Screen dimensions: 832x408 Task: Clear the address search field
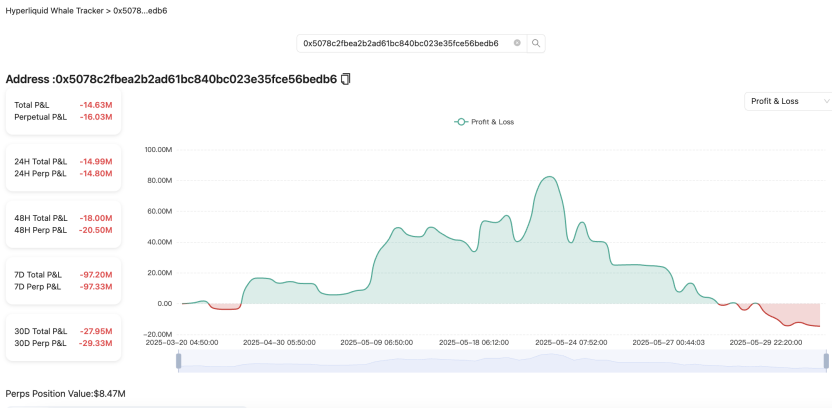point(517,43)
